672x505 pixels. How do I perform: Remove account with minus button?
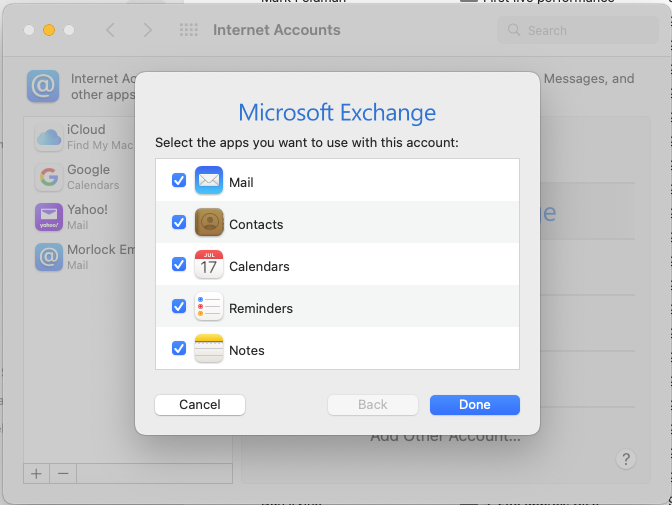coord(63,474)
